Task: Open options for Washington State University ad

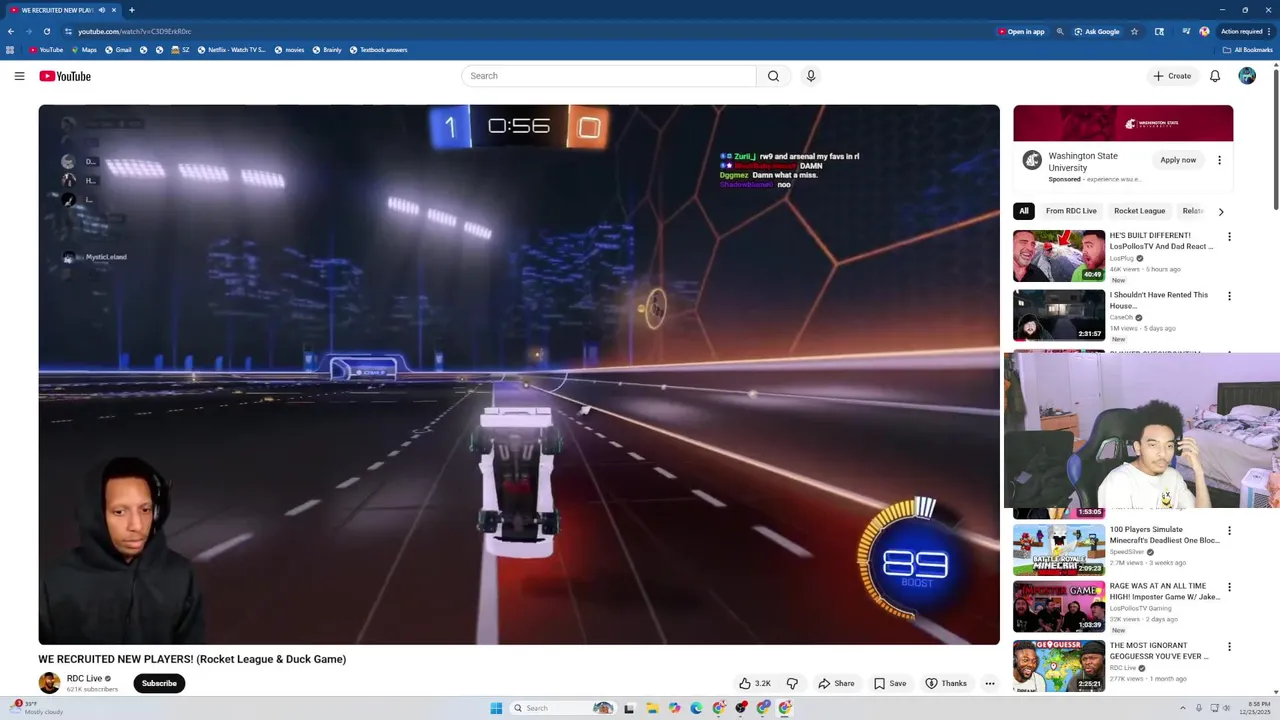Action: click(1219, 160)
